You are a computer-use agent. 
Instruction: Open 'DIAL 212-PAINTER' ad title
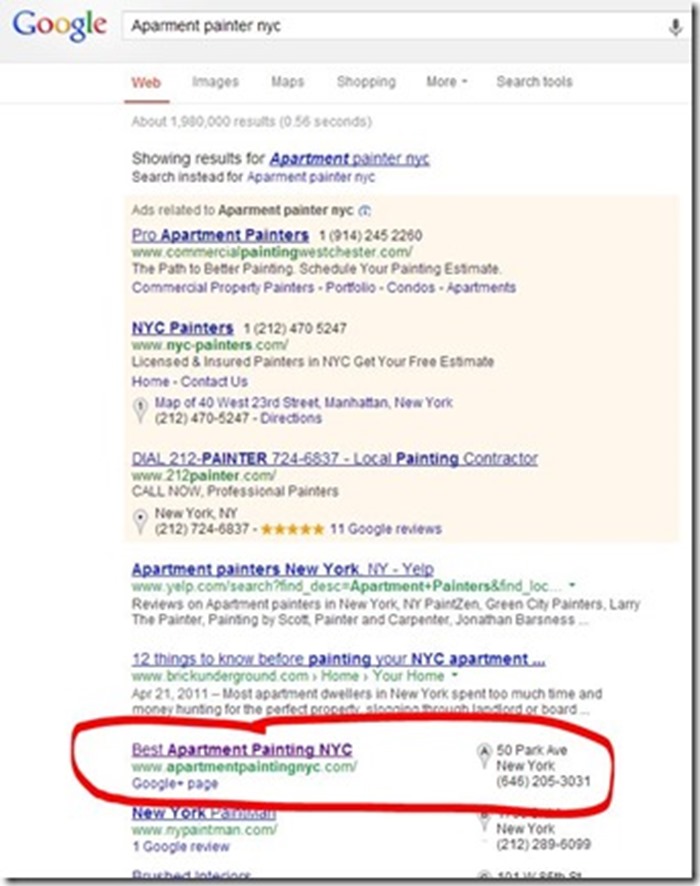pyautogui.click(x=334, y=458)
